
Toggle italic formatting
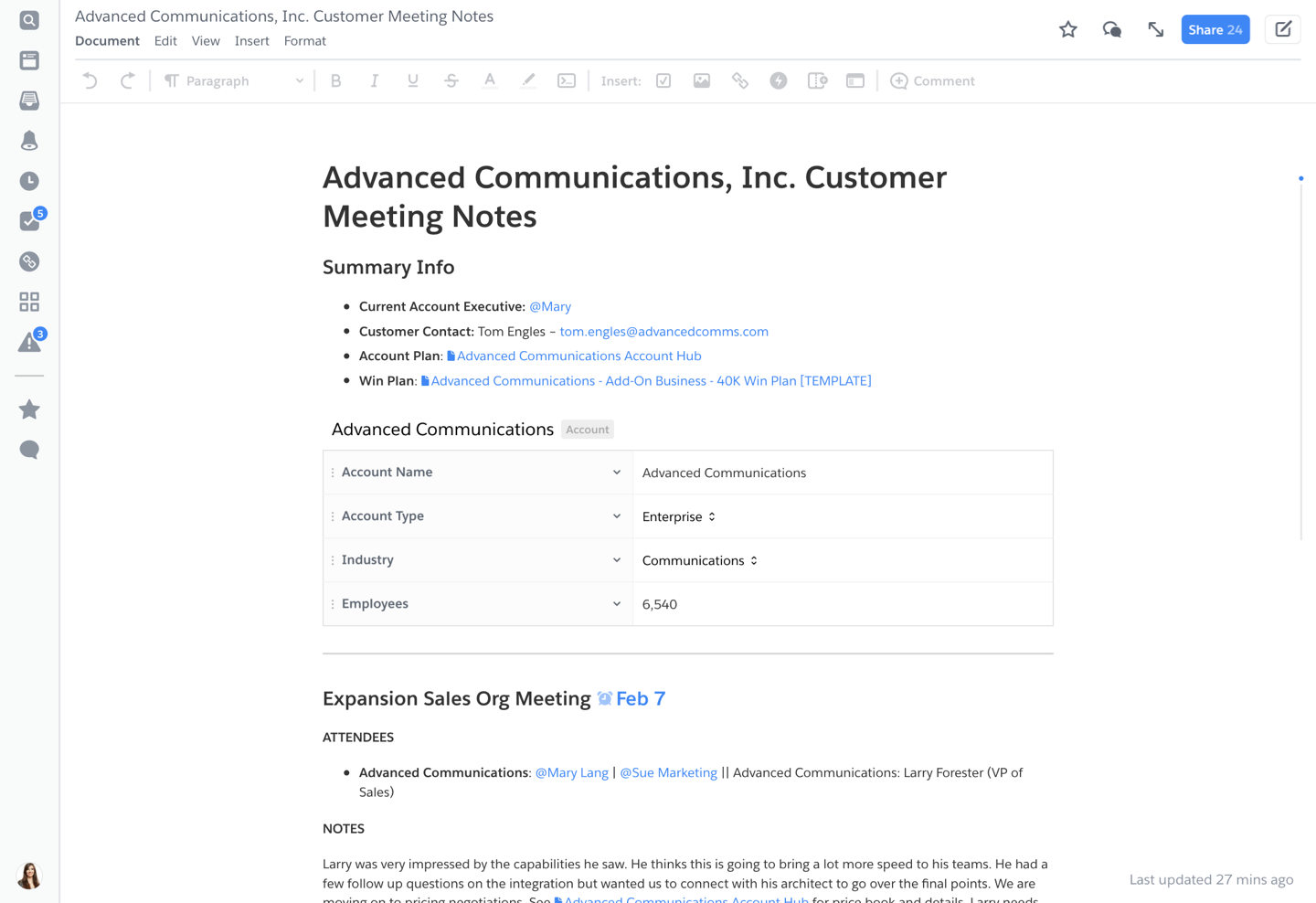pos(374,80)
